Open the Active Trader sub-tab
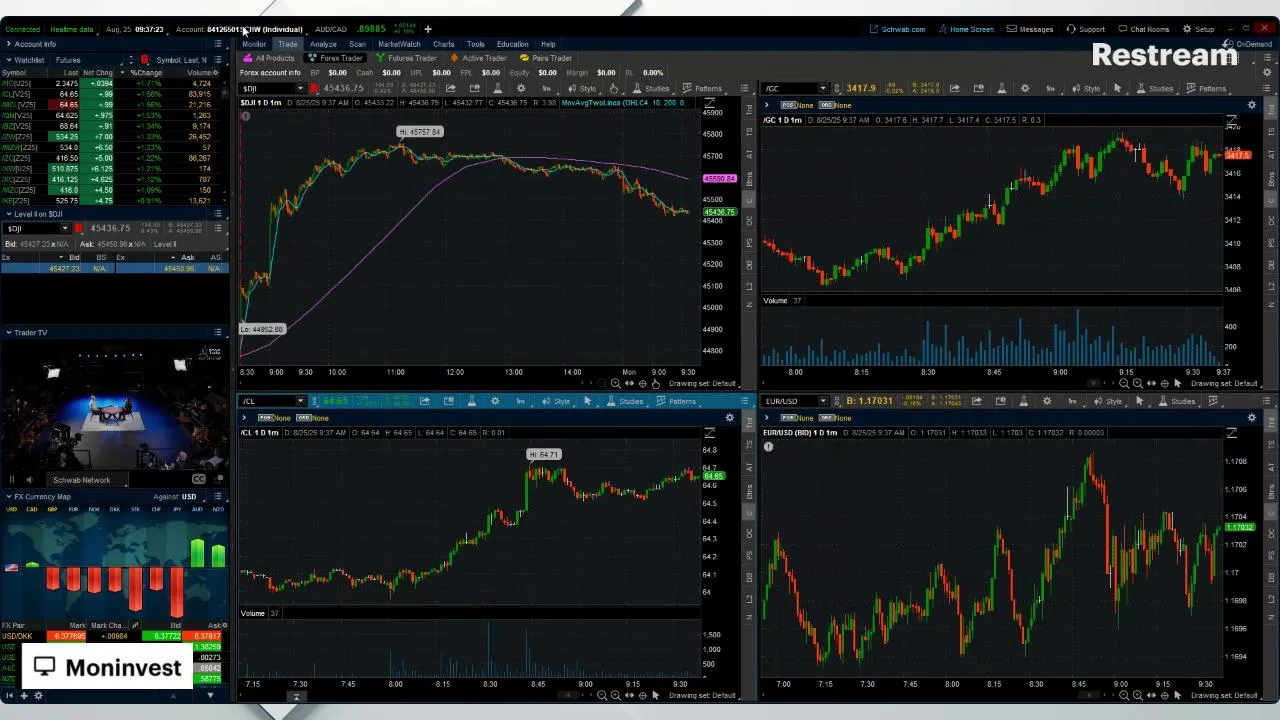The width and height of the screenshot is (1280, 720). (479, 58)
